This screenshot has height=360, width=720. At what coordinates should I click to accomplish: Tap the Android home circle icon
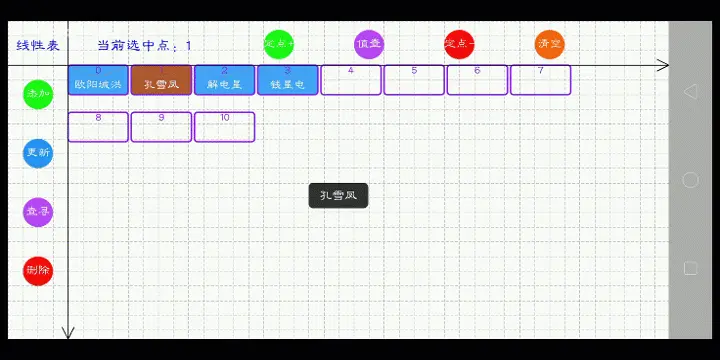point(690,180)
